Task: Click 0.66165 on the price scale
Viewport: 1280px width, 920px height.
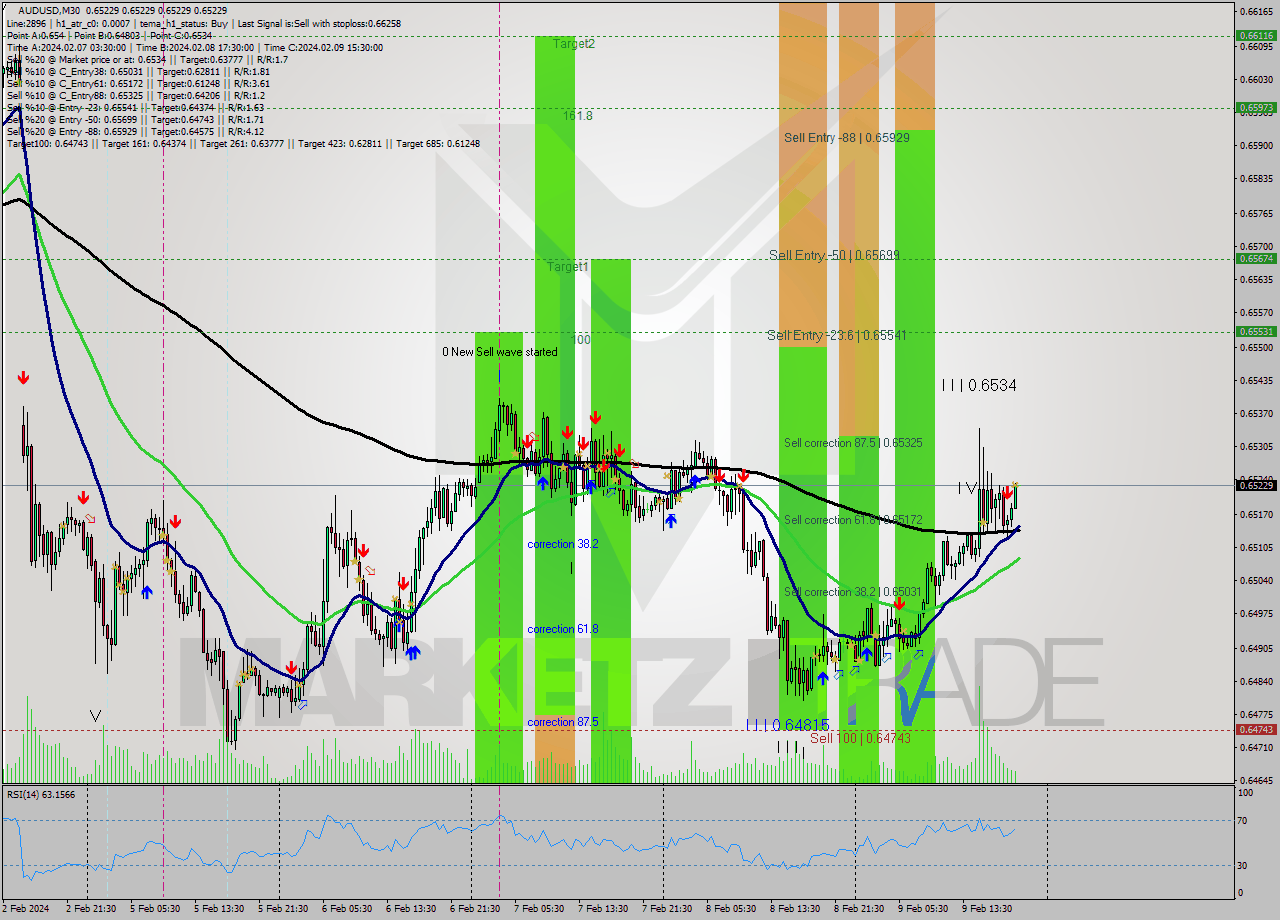Action: (x=1256, y=12)
